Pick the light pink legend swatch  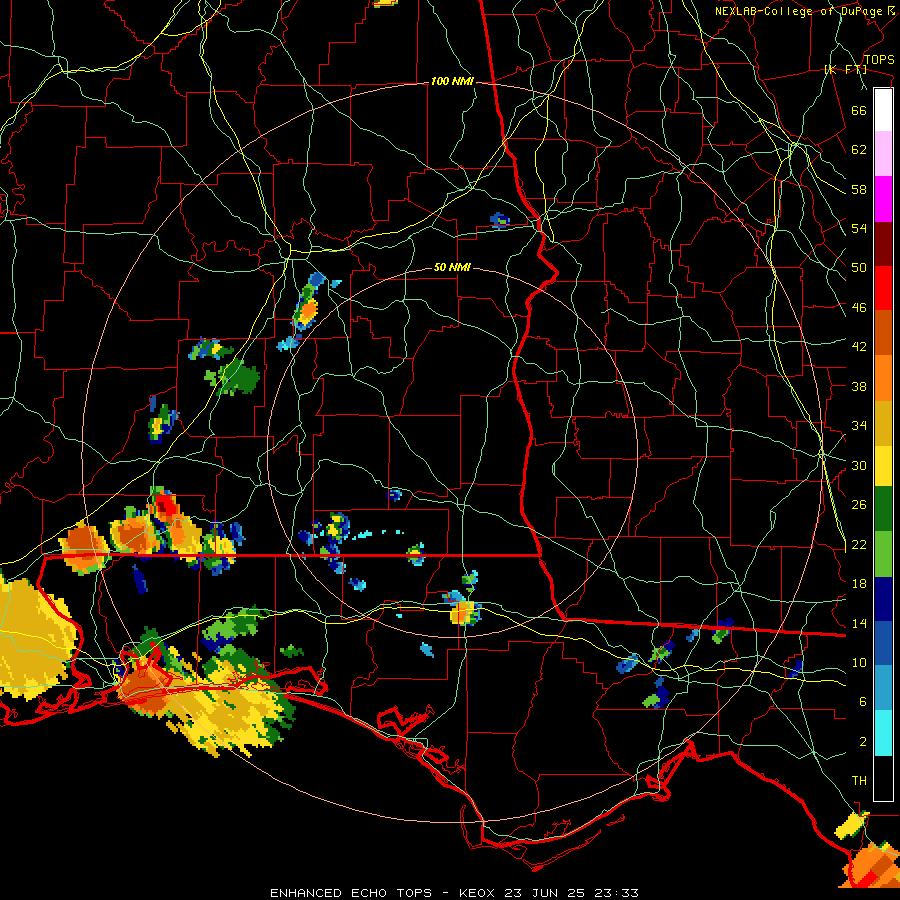[883, 154]
